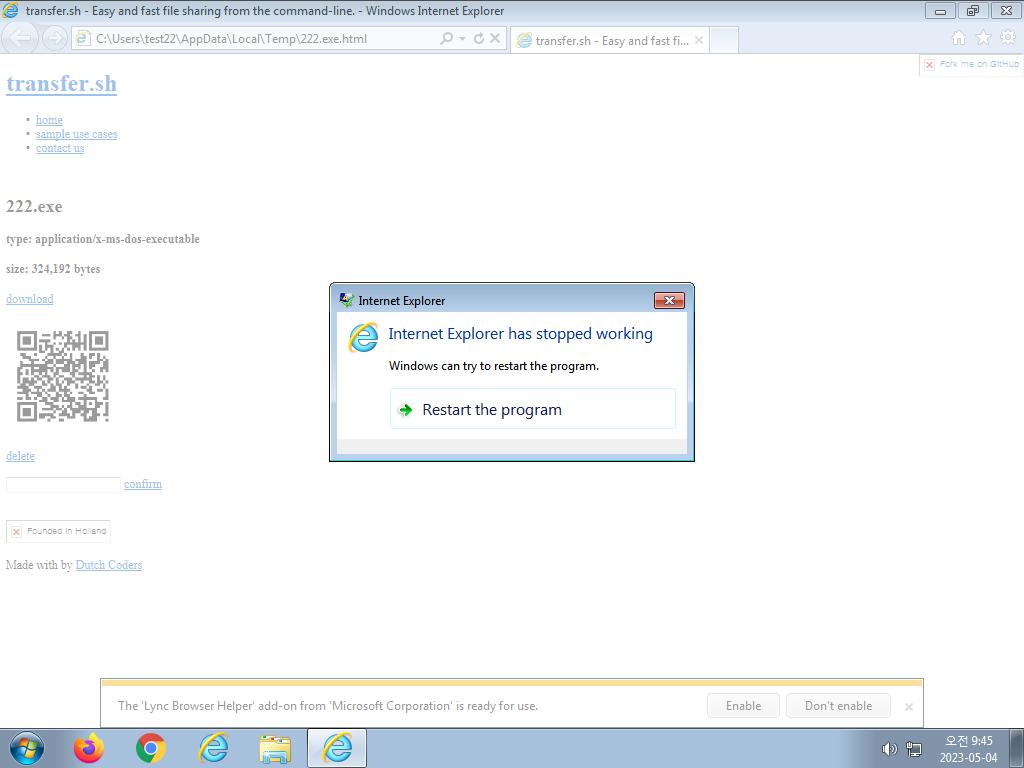Click the 'size: 324,192 bytes' text

53,269
